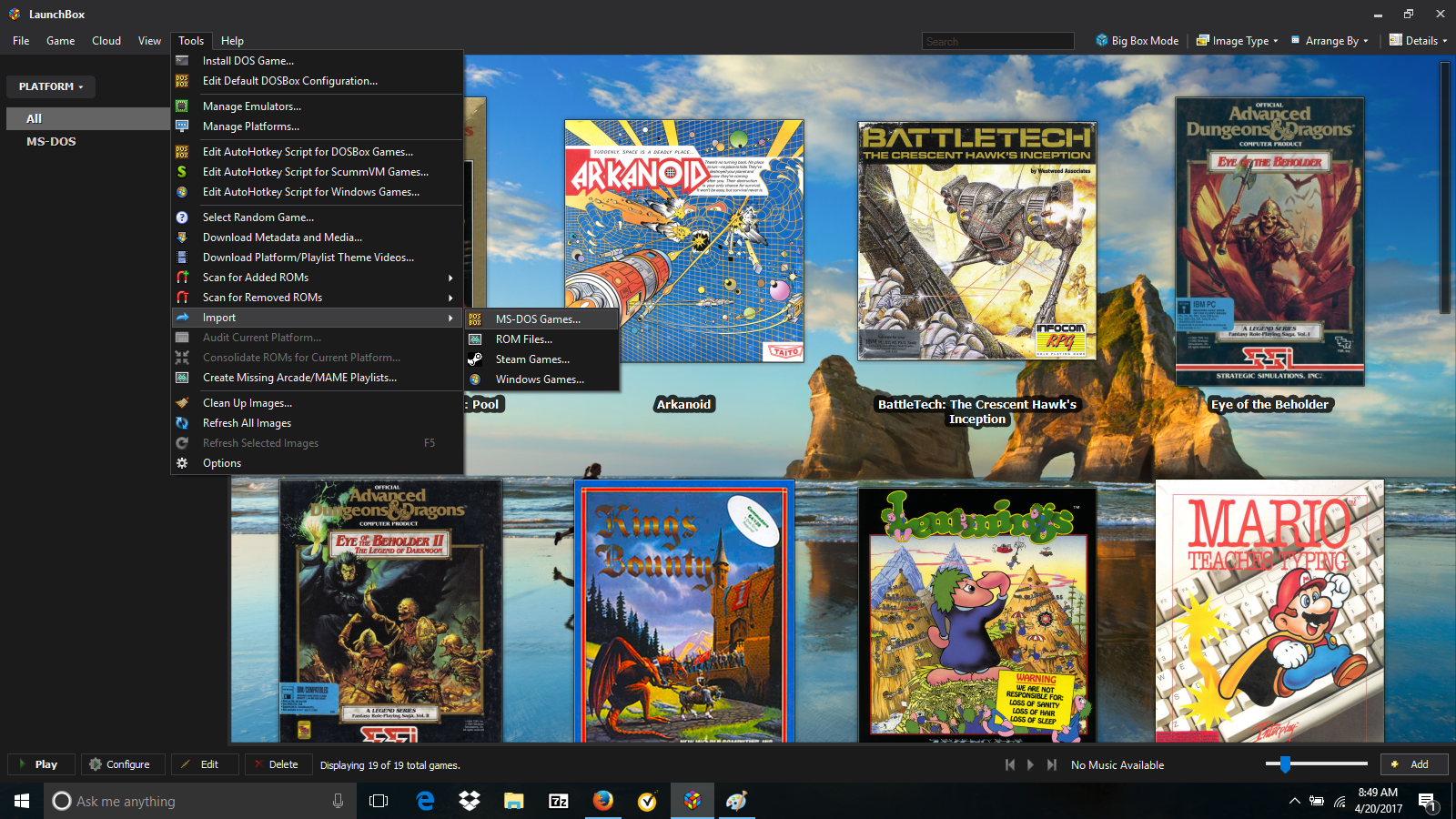Open Microsoft Edge from the taskbar
Image resolution: width=1456 pixels, height=819 pixels.
tap(425, 801)
